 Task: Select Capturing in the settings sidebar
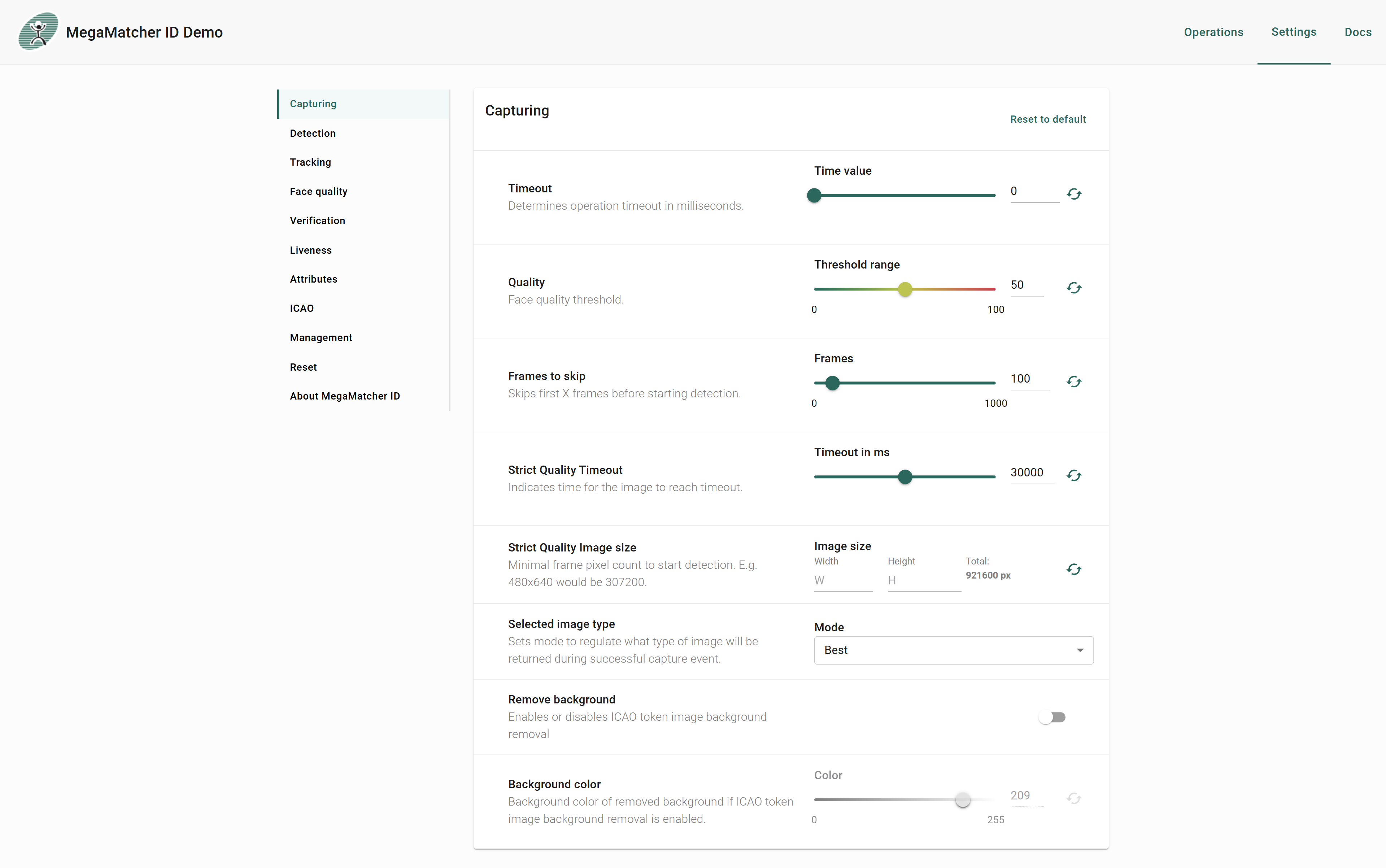[364, 104]
